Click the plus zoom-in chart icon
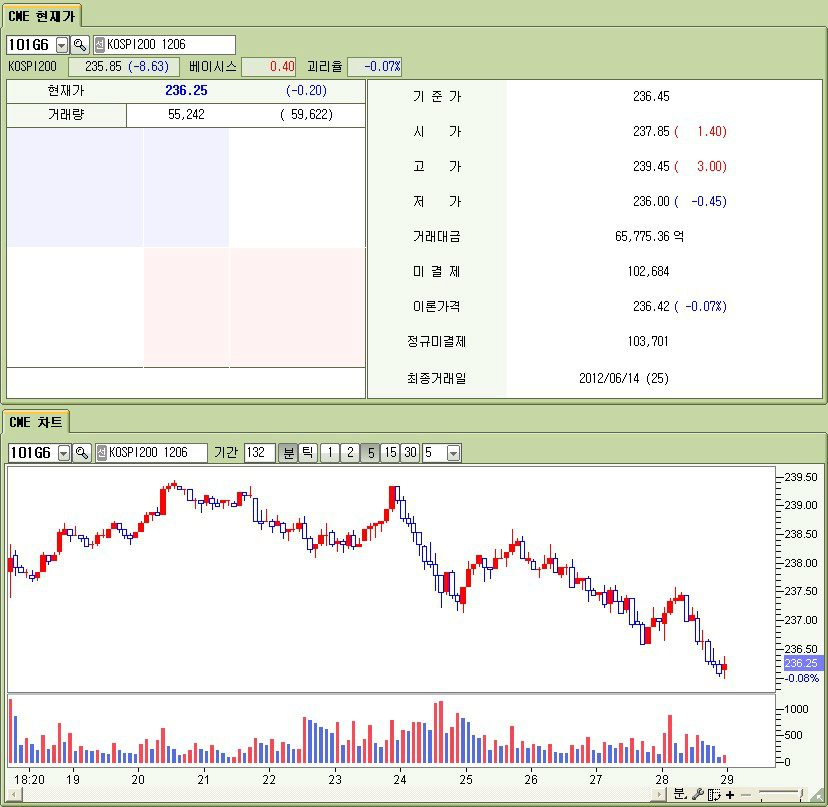828x807 pixels. tap(730, 794)
